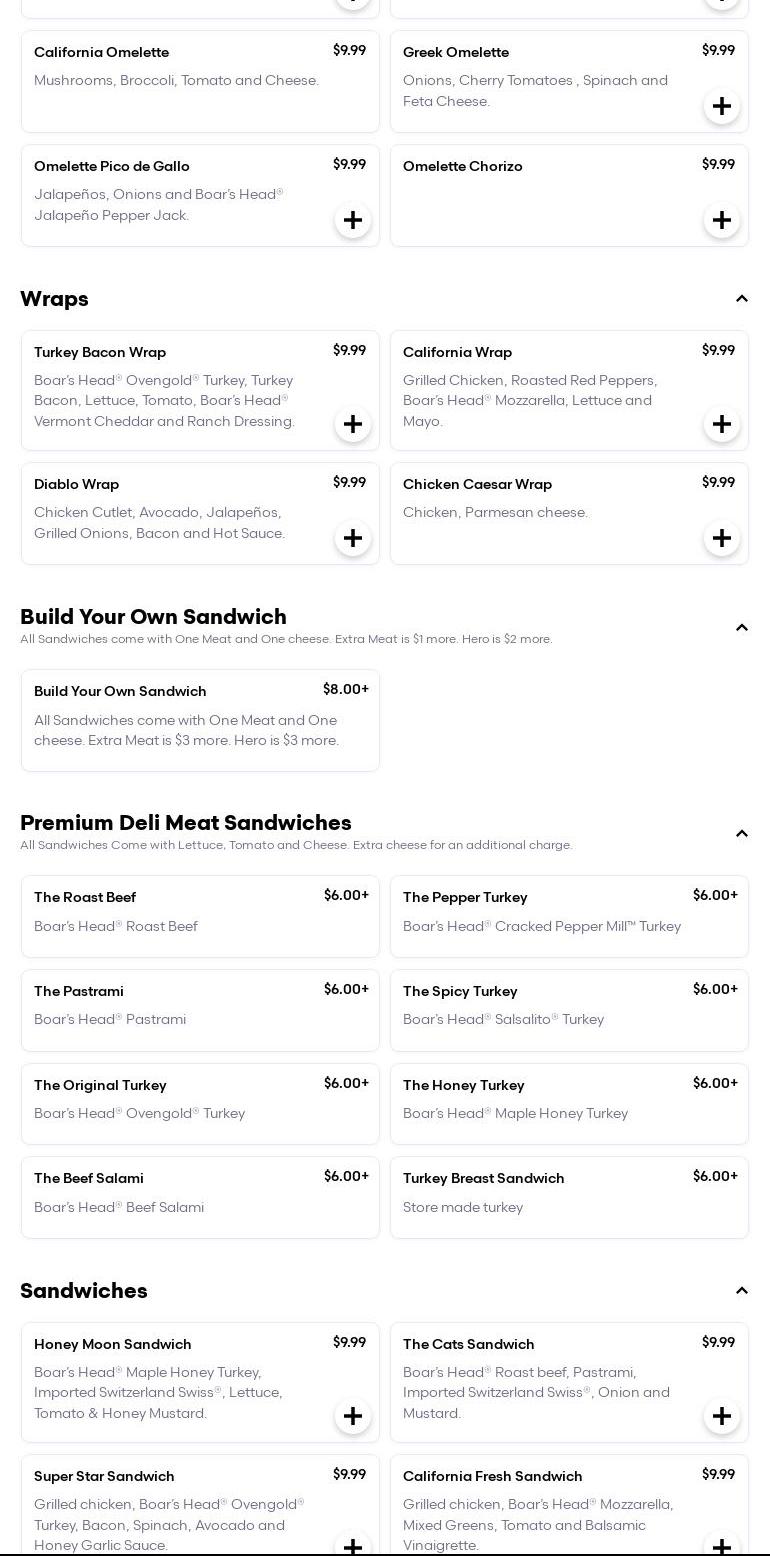Viewport: 770px width, 1556px height.
Task: Open California Omelette item card
Action: tap(200, 81)
